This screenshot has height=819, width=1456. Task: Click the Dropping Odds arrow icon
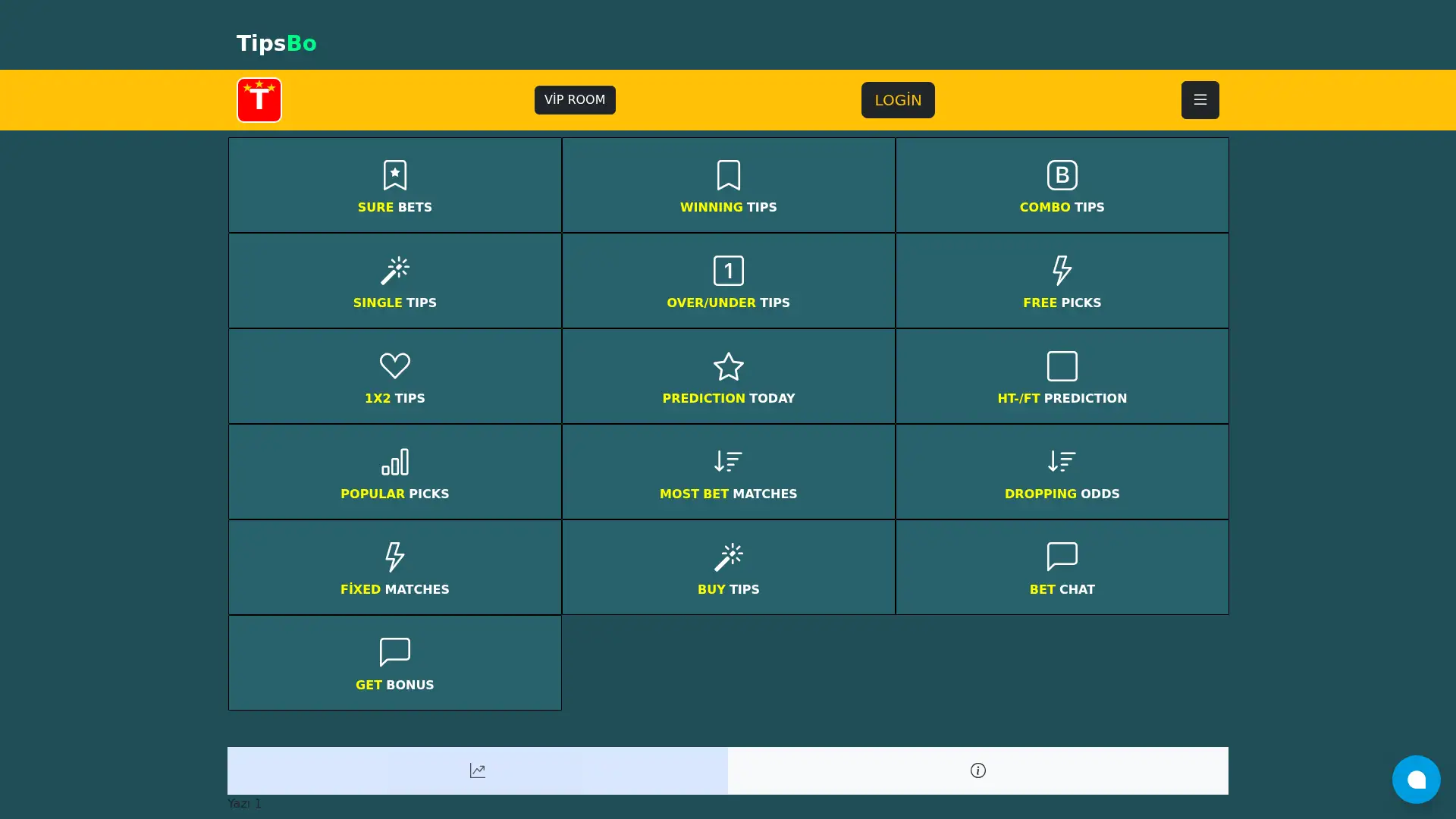tap(1062, 462)
